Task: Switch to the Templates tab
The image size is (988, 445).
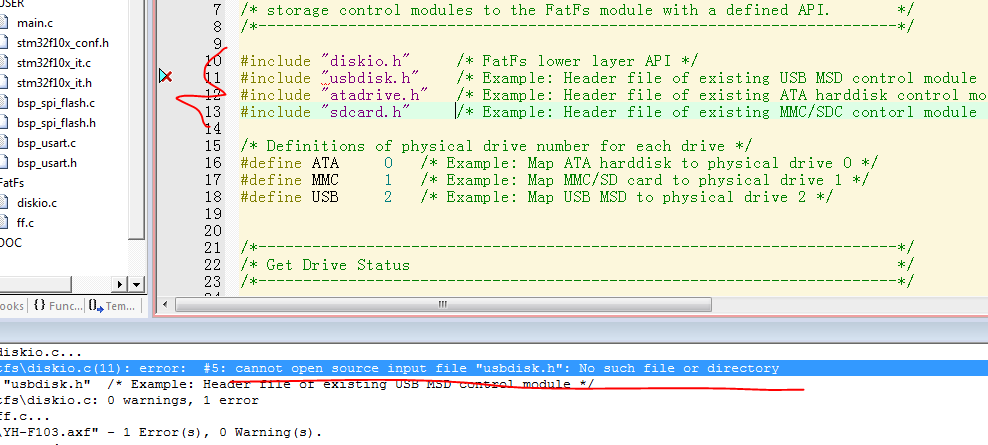Action: 112,306
